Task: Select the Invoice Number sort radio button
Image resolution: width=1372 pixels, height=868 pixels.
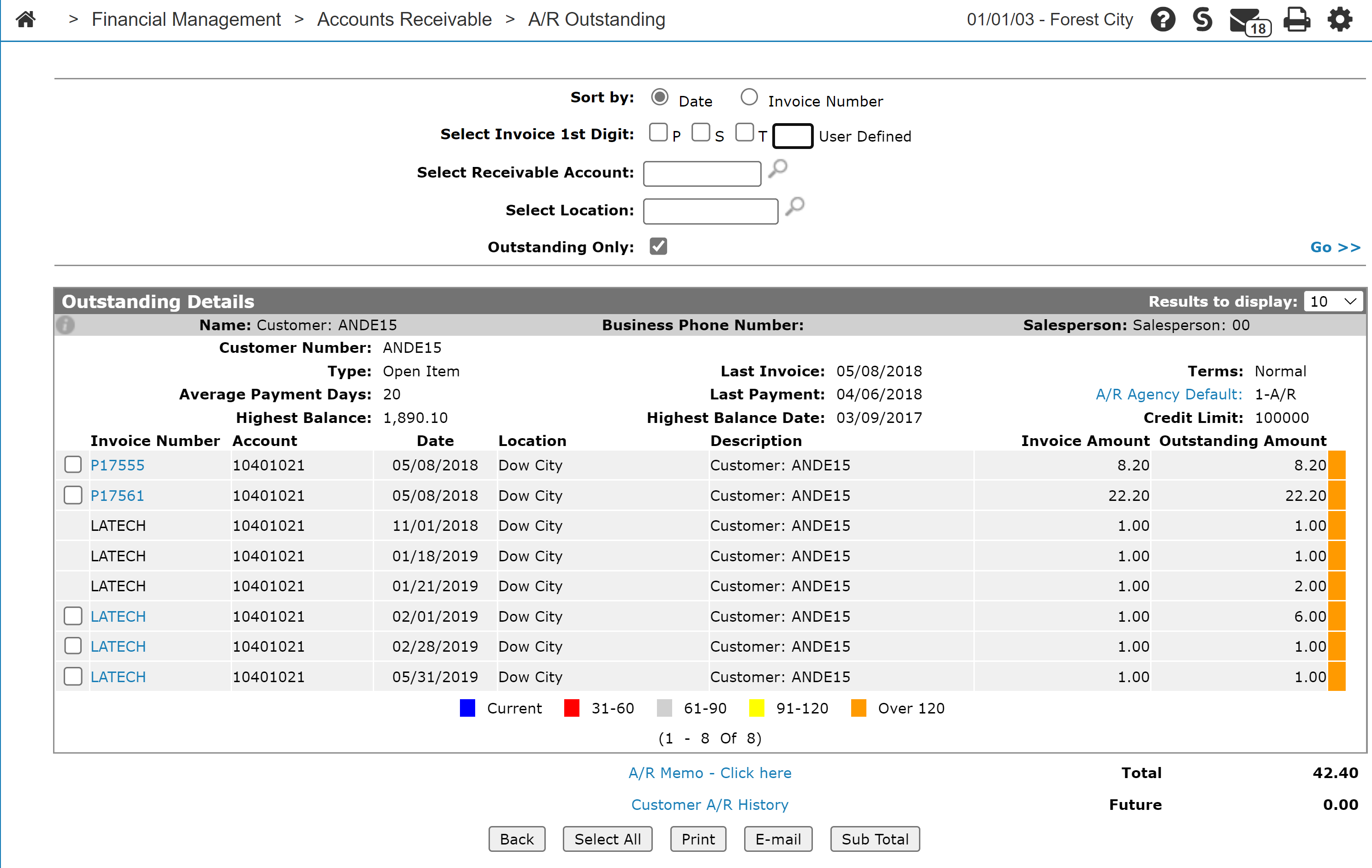Action: [749, 97]
